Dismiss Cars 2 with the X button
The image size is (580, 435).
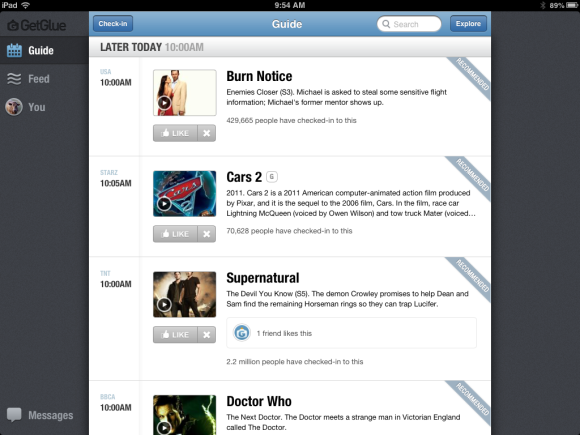tap(207, 234)
